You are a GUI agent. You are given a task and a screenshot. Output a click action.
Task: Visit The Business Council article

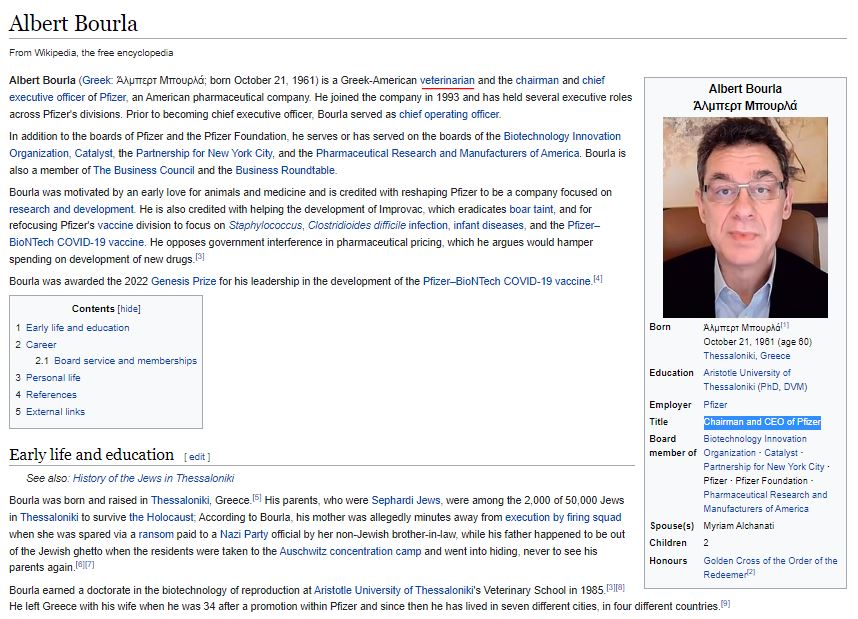143,170
